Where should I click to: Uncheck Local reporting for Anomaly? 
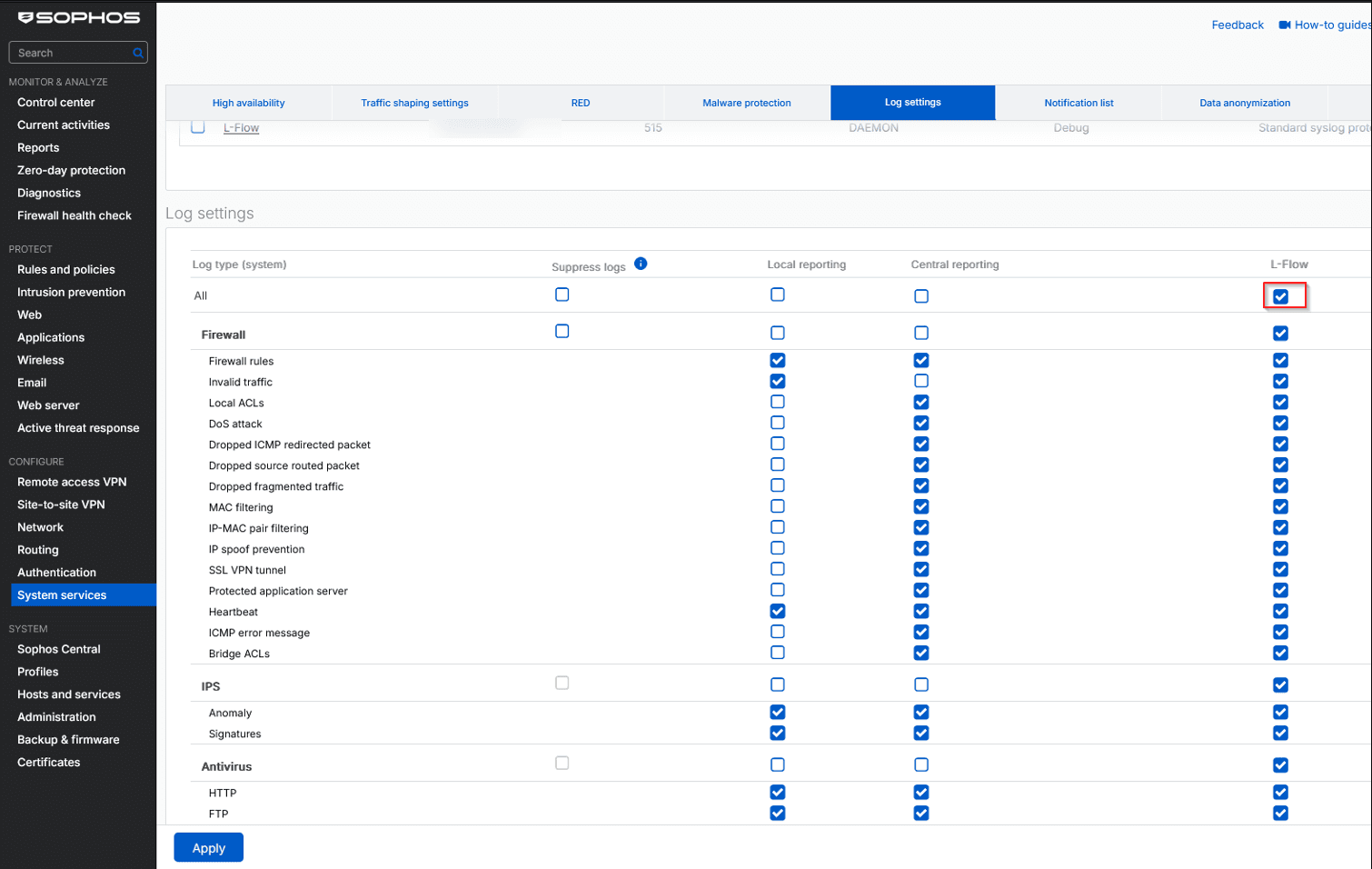pos(778,712)
